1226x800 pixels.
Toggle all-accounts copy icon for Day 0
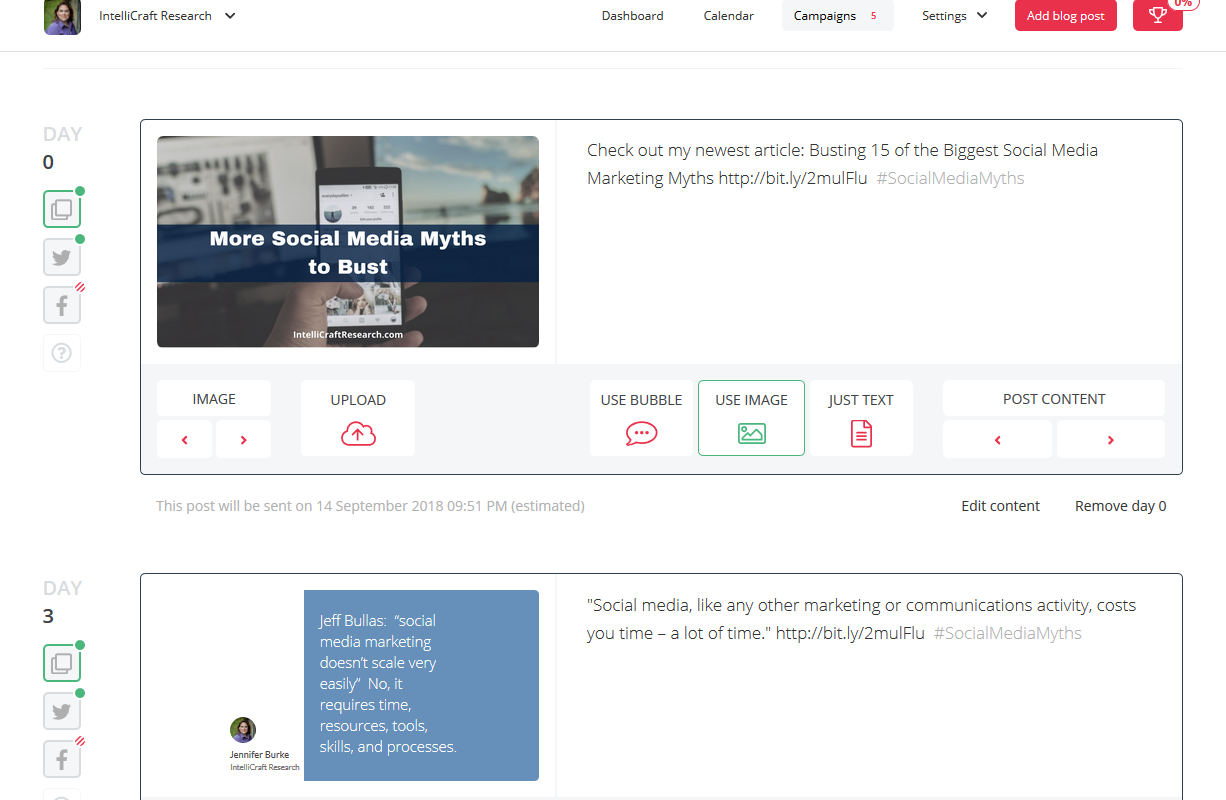[62, 209]
